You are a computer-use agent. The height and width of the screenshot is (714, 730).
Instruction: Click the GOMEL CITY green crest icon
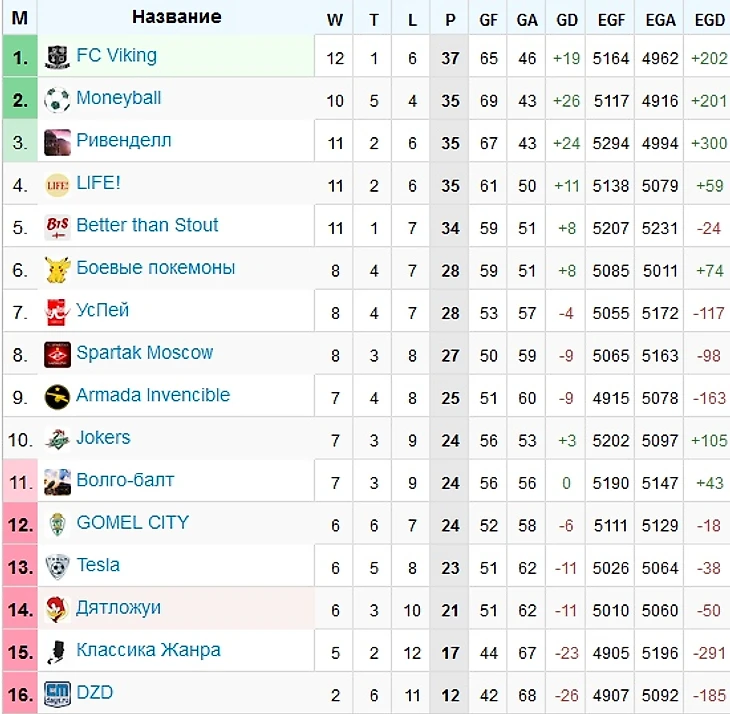pyautogui.click(x=57, y=524)
